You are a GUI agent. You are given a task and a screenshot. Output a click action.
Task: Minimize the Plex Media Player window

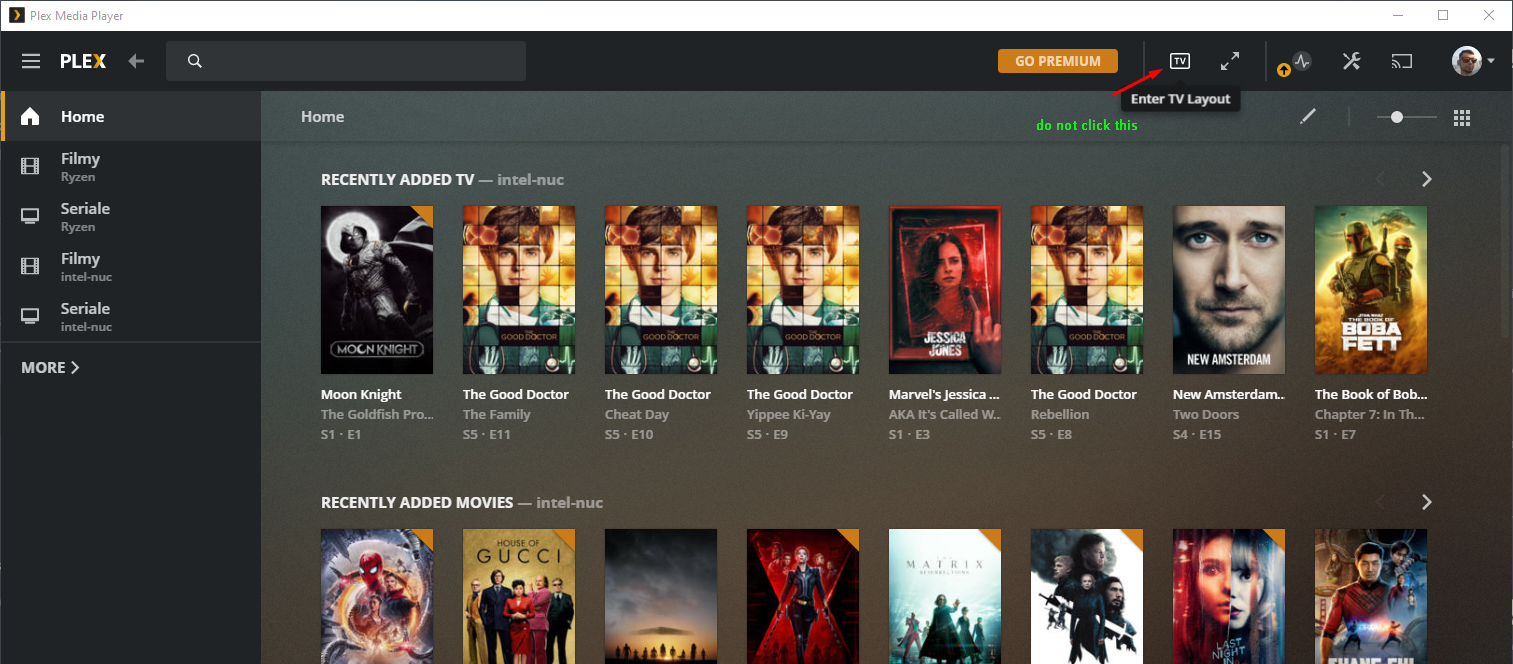click(x=1397, y=15)
